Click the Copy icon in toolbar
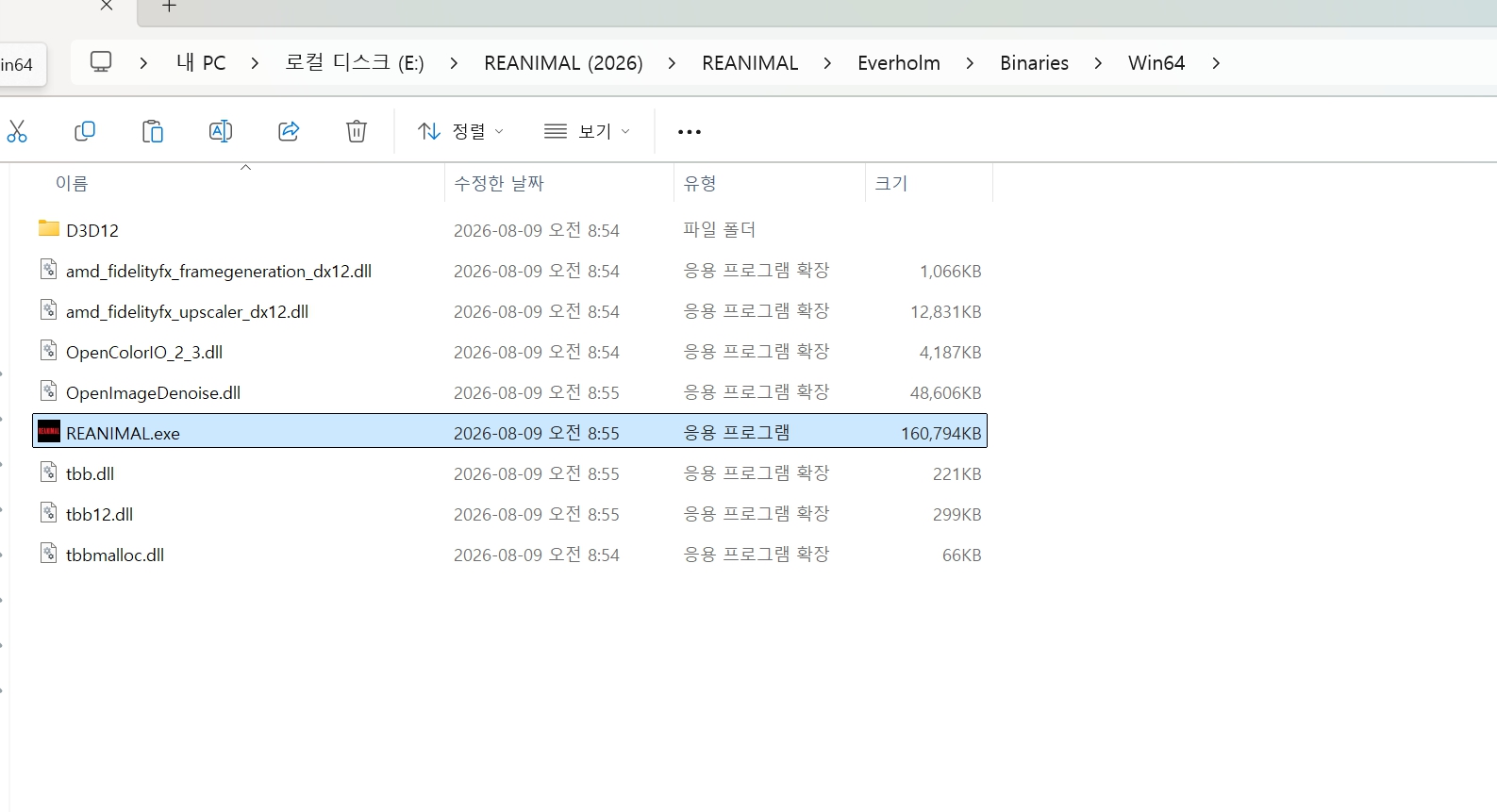This screenshot has width=1497, height=812. (85, 131)
